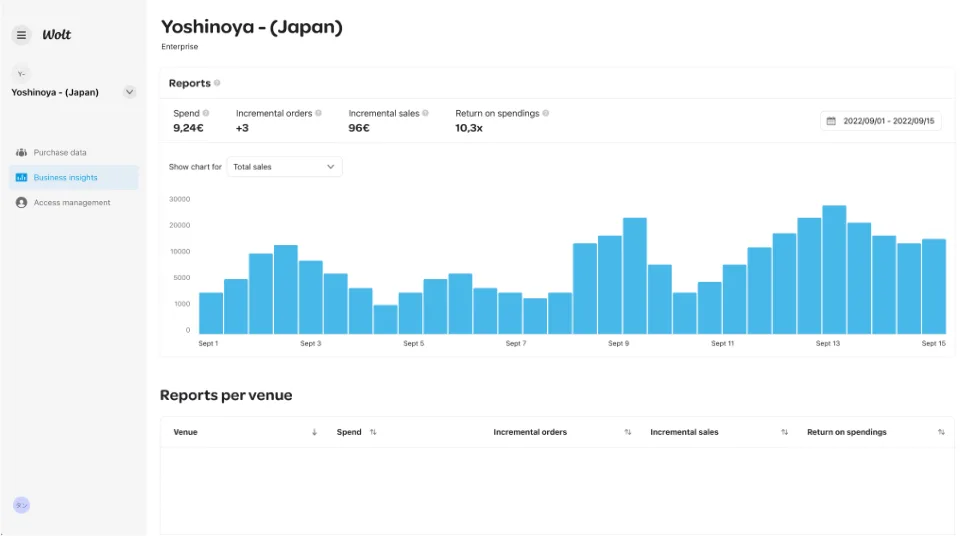This screenshot has height=536, width=972.
Task: Click the Yoshinoya - (Japan) page title
Action: [x=252, y=27]
